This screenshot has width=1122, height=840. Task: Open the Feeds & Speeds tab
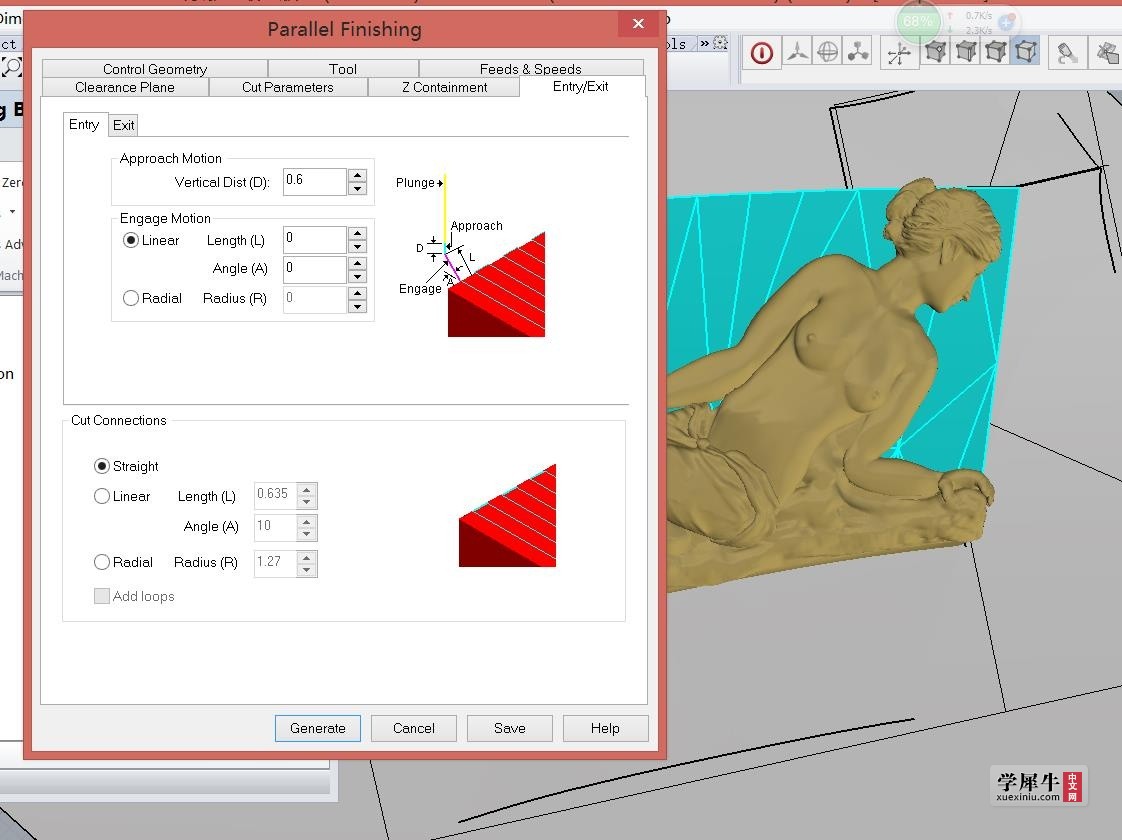tap(530, 69)
